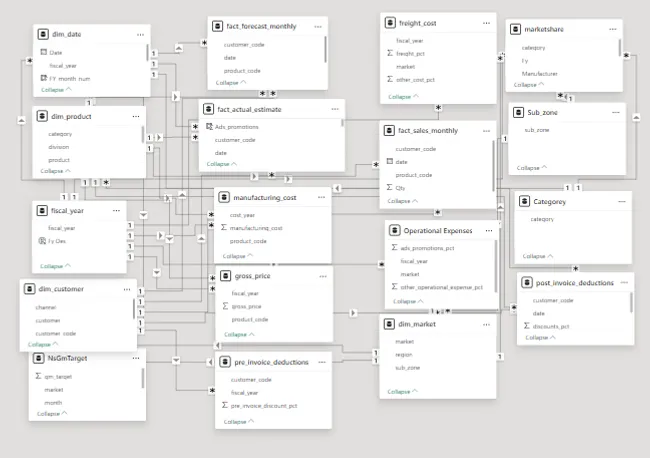Click the fact_forecast_monthly field list scrollbar
650x458 pixels.
[325, 50]
